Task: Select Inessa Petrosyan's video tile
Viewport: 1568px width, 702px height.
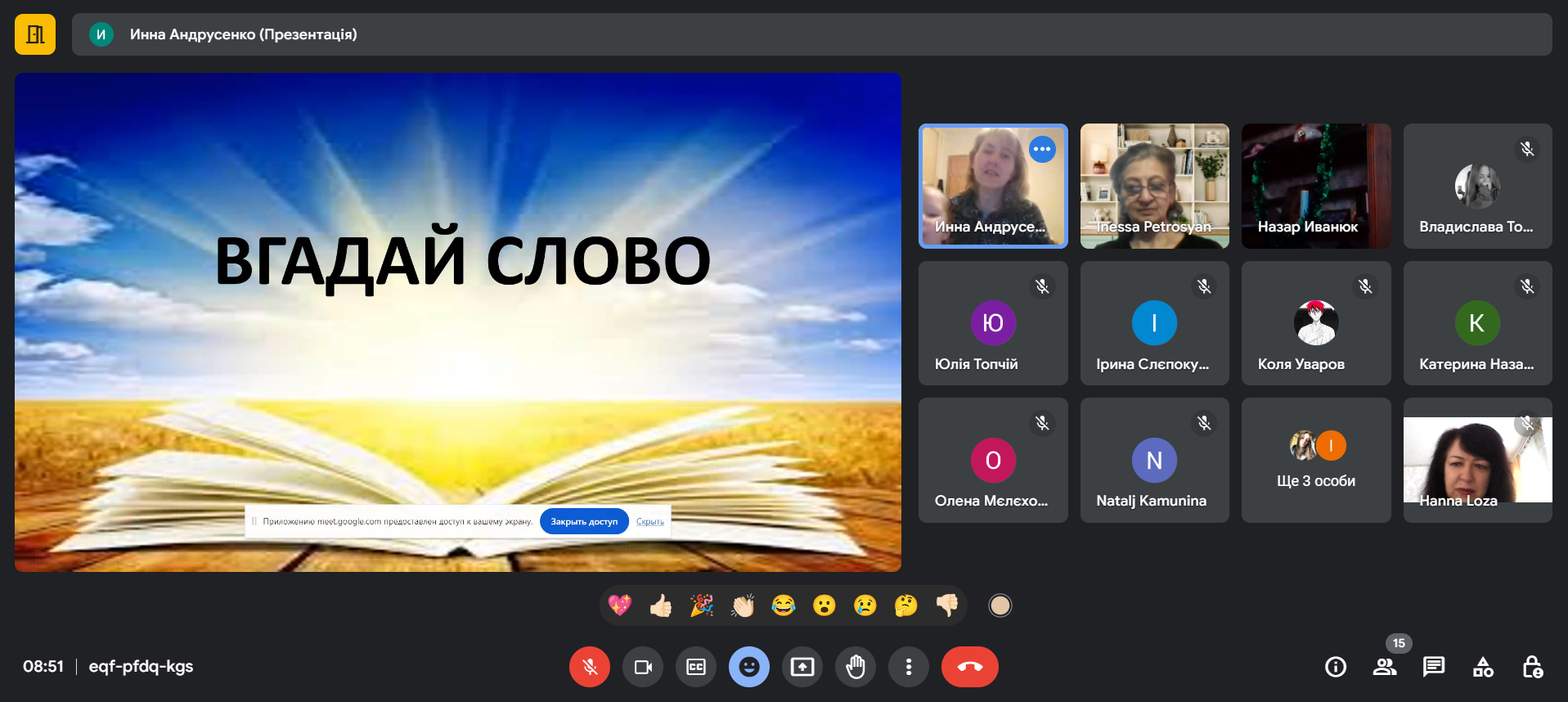Action: pos(1154,186)
